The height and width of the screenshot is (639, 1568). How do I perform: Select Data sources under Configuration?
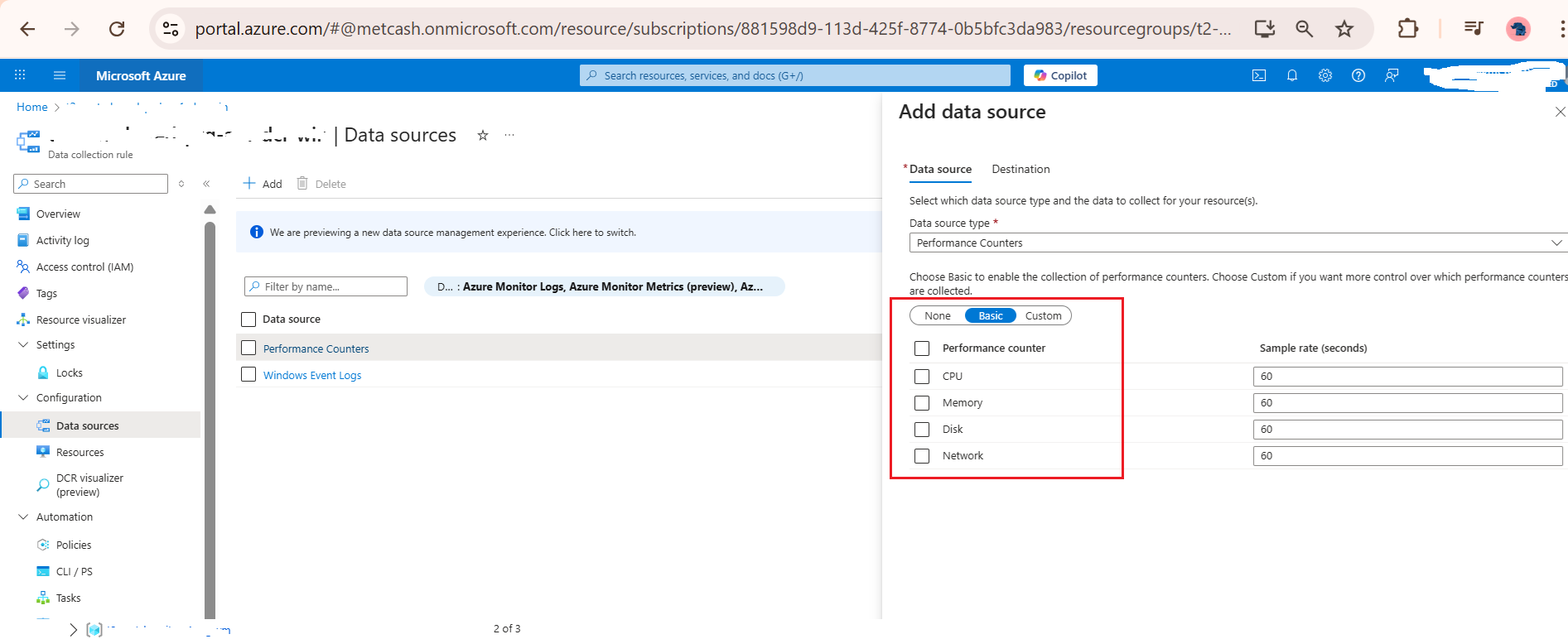pos(87,425)
